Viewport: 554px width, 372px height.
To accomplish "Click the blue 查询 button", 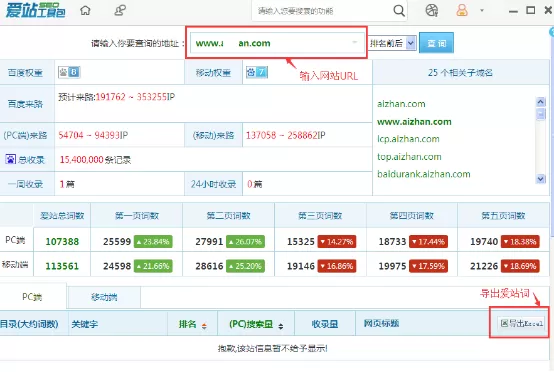I will (x=436, y=43).
